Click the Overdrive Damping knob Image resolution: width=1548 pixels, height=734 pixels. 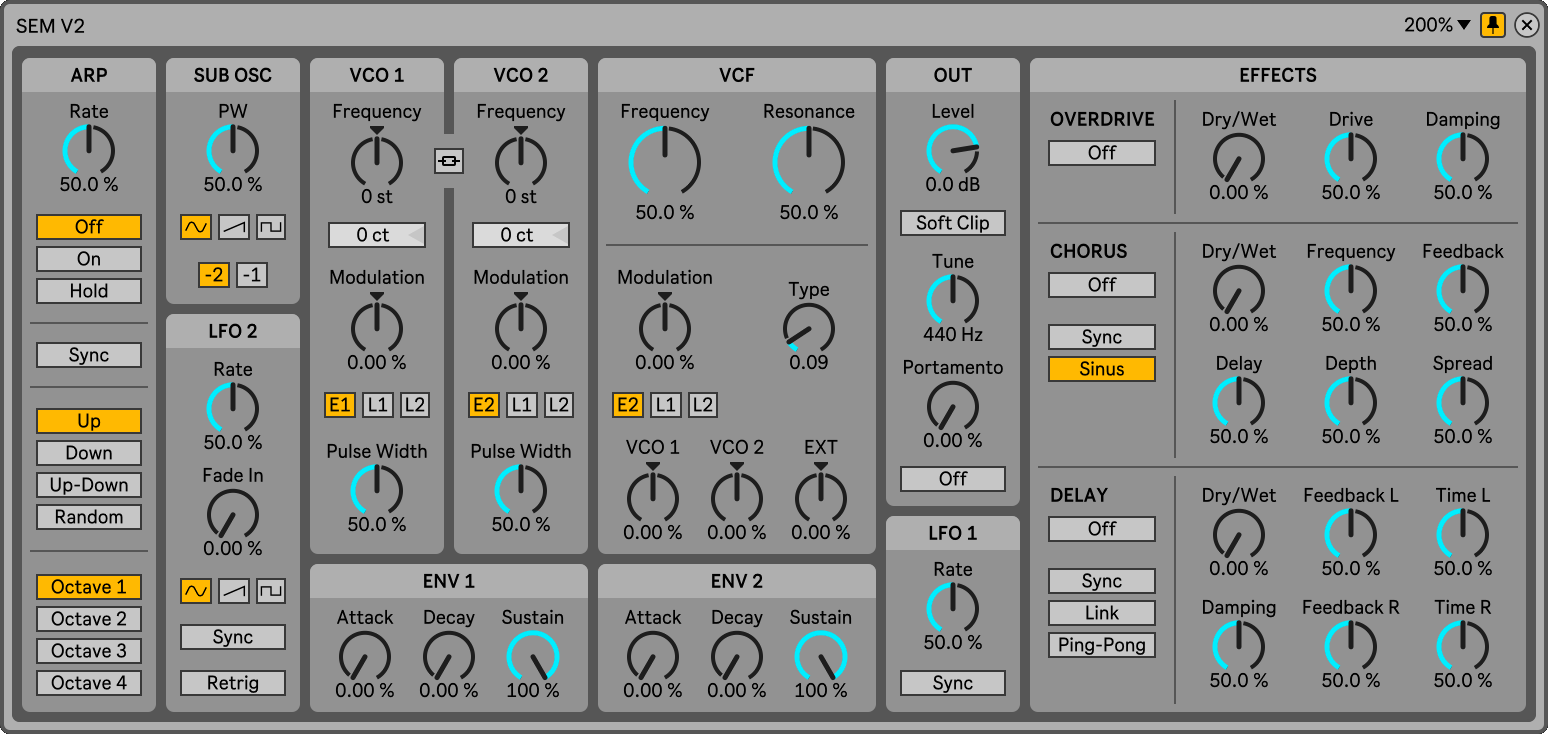tap(1463, 158)
